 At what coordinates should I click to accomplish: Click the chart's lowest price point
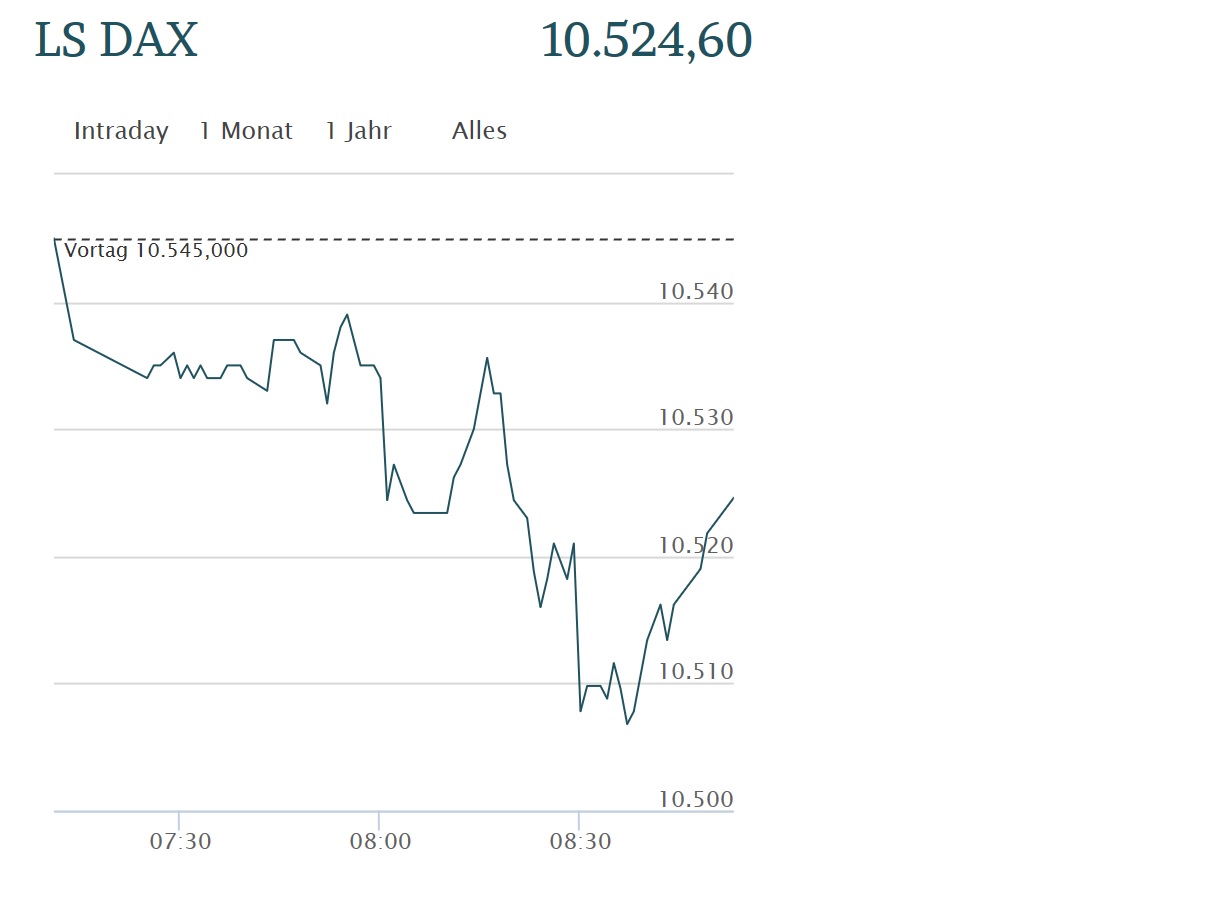click(627, 723)
